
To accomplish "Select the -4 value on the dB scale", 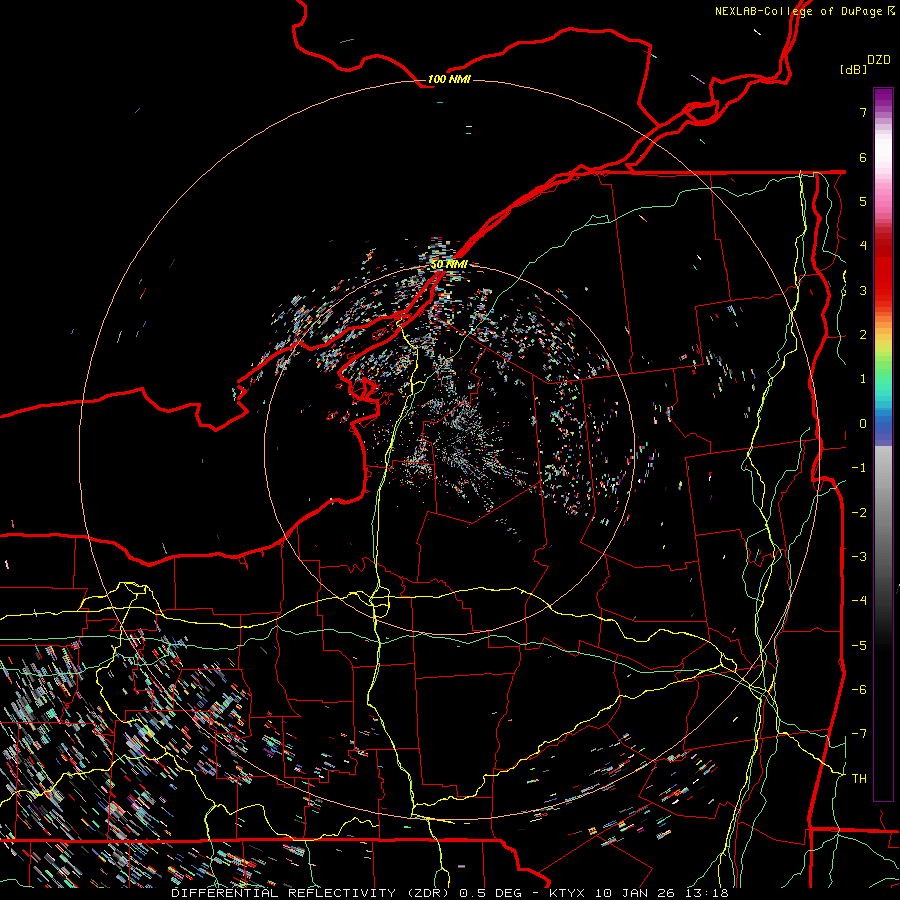I will tap(859, 600).
